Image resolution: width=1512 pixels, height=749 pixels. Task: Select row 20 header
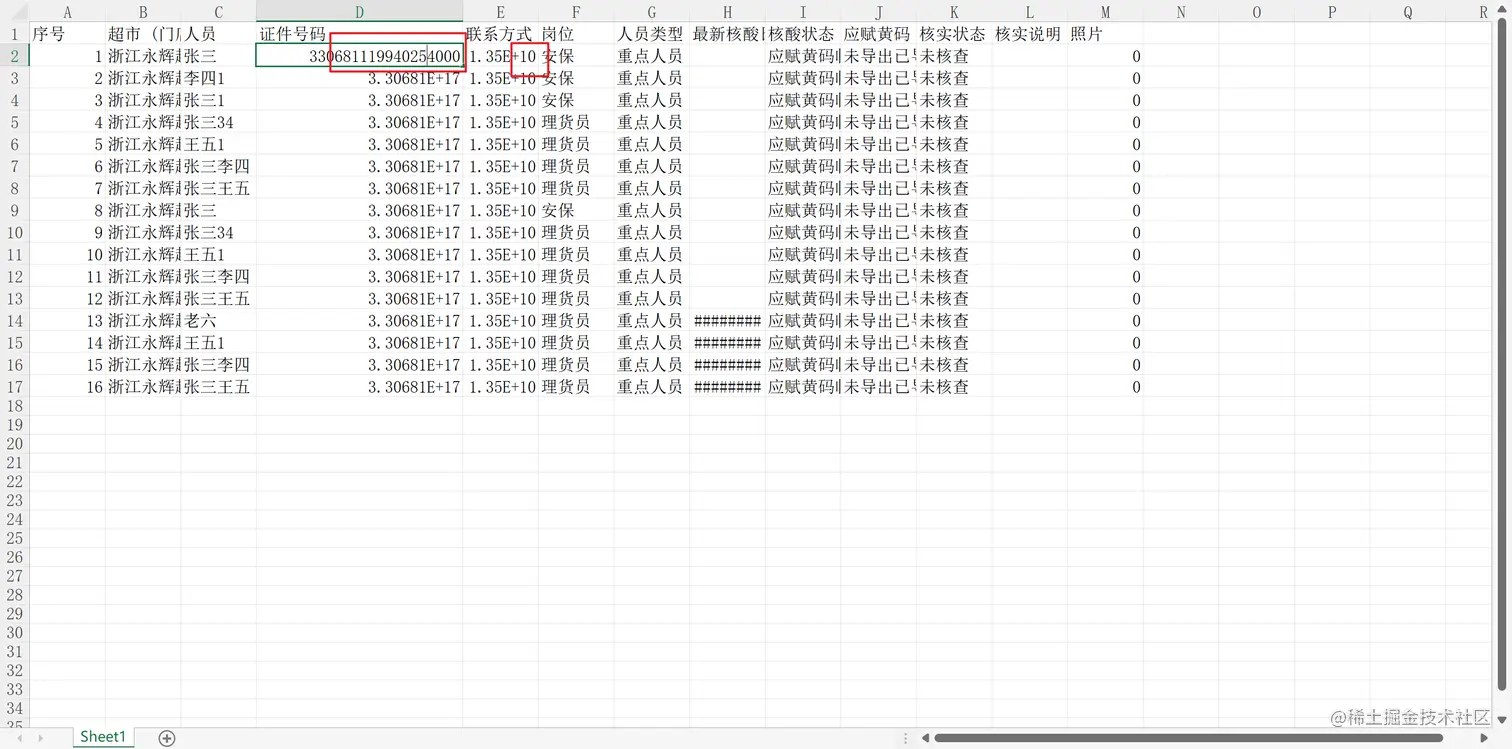pos(14,444)
